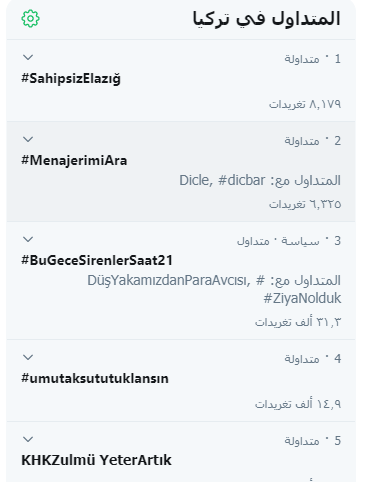Screen dimensions: 368x482
Task: Open related hashtag #ZiyaNolduk
Action: click(302, 298)
